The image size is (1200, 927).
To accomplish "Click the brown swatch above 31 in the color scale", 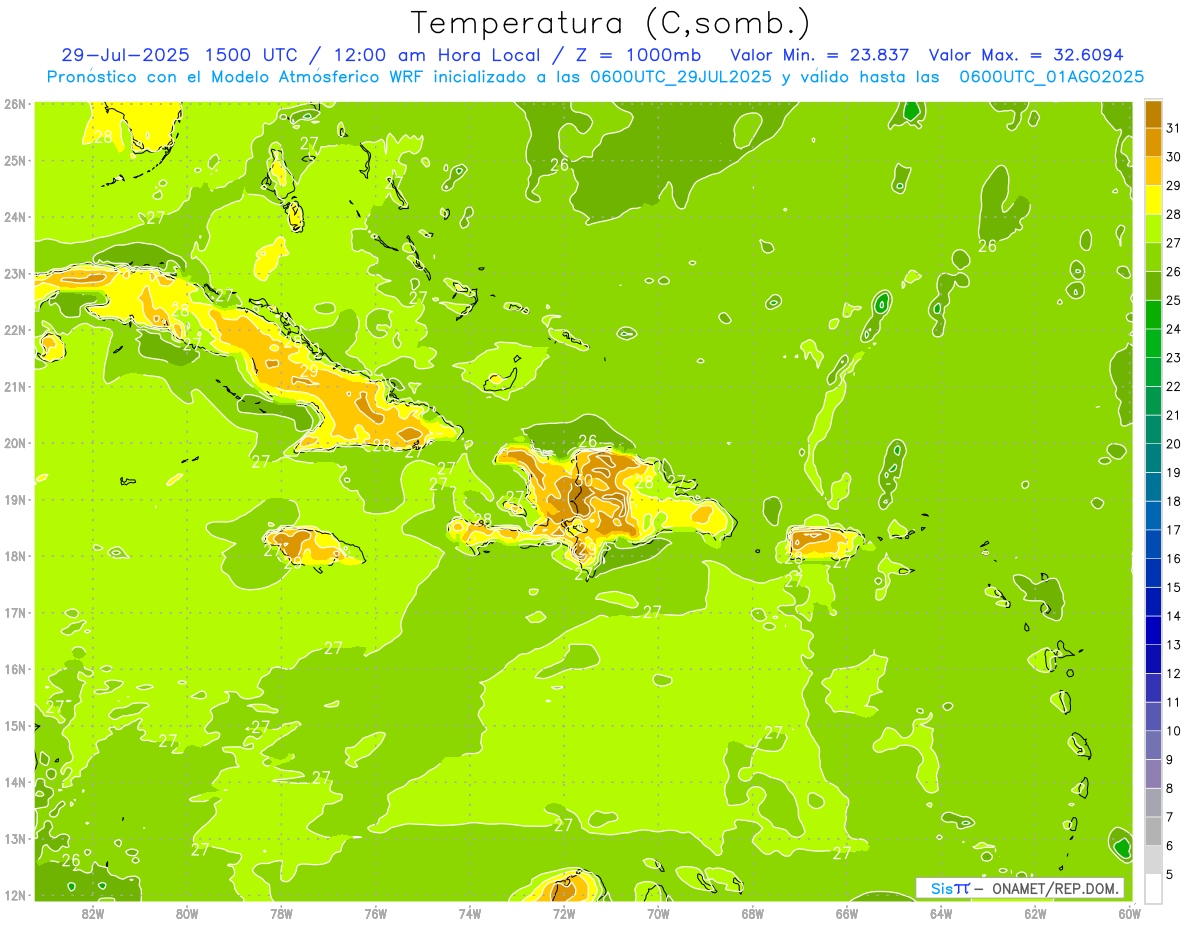I will (x=1153, y=114).
